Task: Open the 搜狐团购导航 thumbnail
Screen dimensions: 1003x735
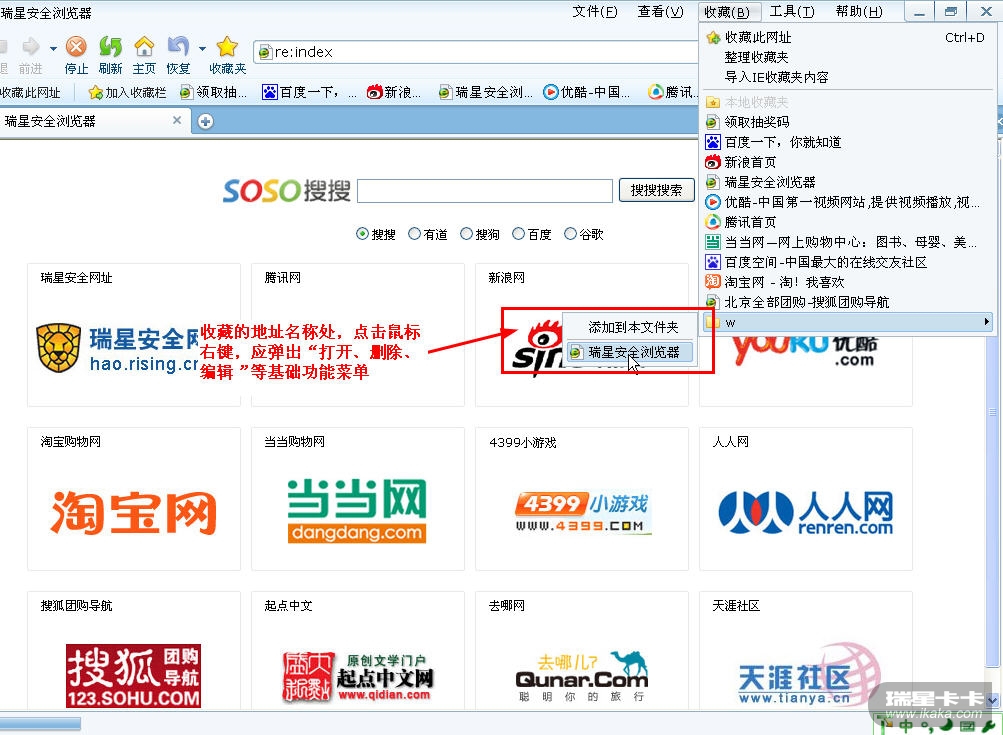Action: (x=134, y=651)
